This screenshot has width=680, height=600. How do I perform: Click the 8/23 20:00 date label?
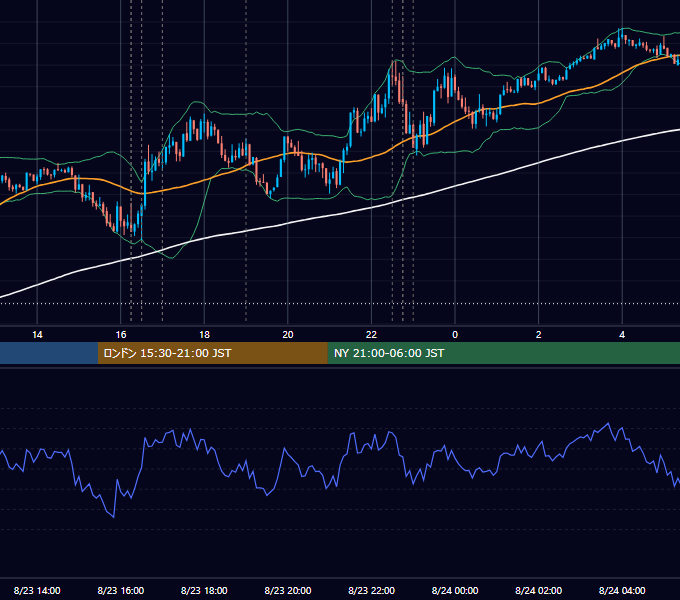tap(288, 590)
